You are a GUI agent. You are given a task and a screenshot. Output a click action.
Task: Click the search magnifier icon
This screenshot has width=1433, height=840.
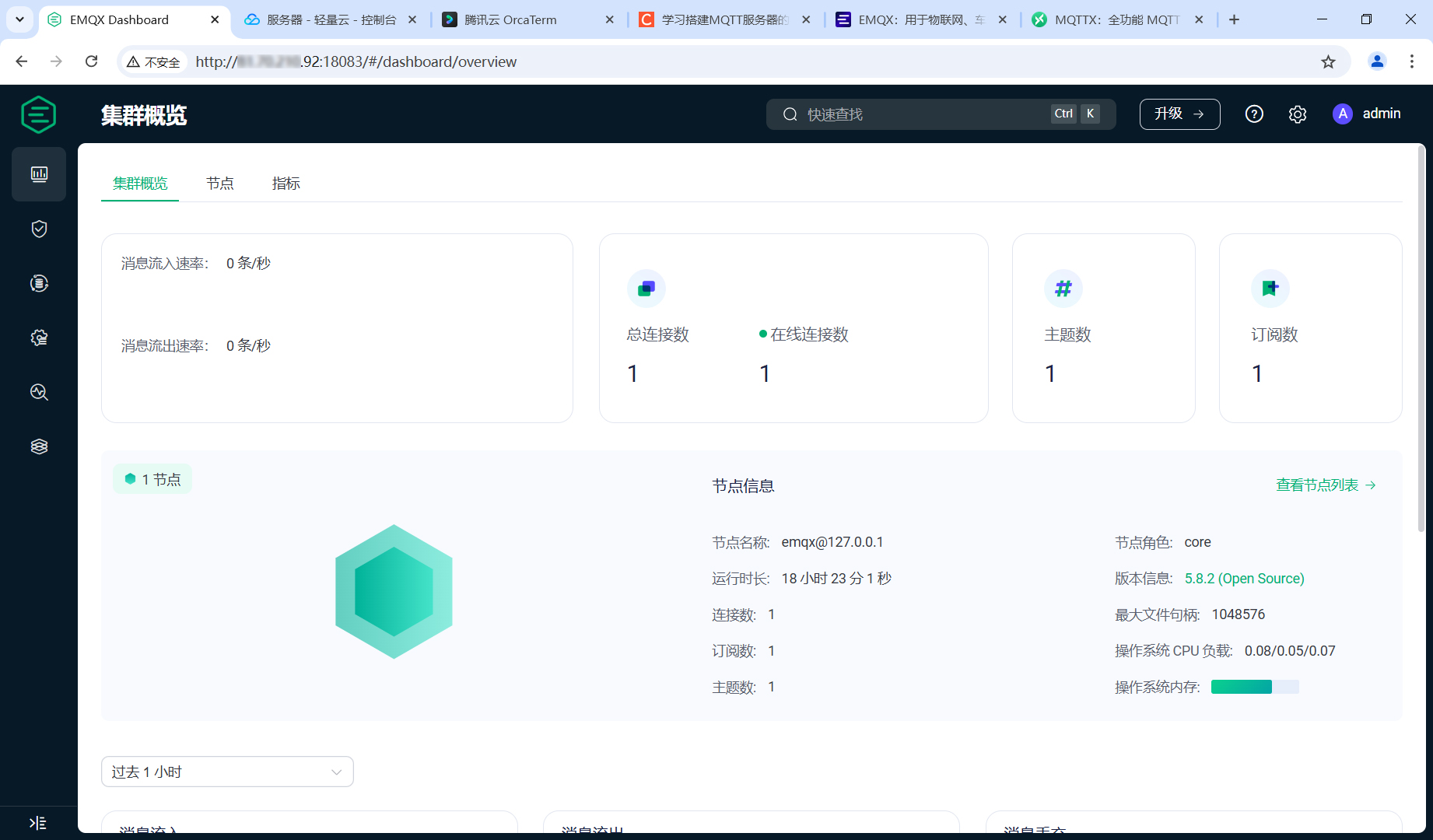coord(790,114)
